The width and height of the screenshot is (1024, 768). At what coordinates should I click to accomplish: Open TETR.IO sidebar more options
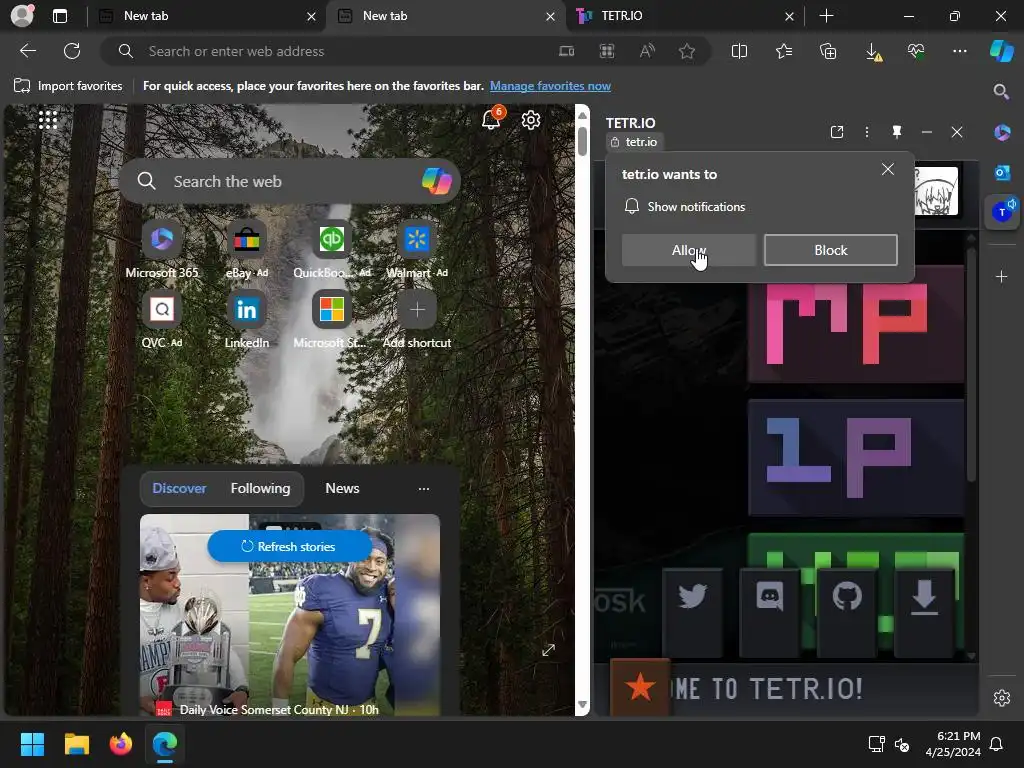coord(867,132)
